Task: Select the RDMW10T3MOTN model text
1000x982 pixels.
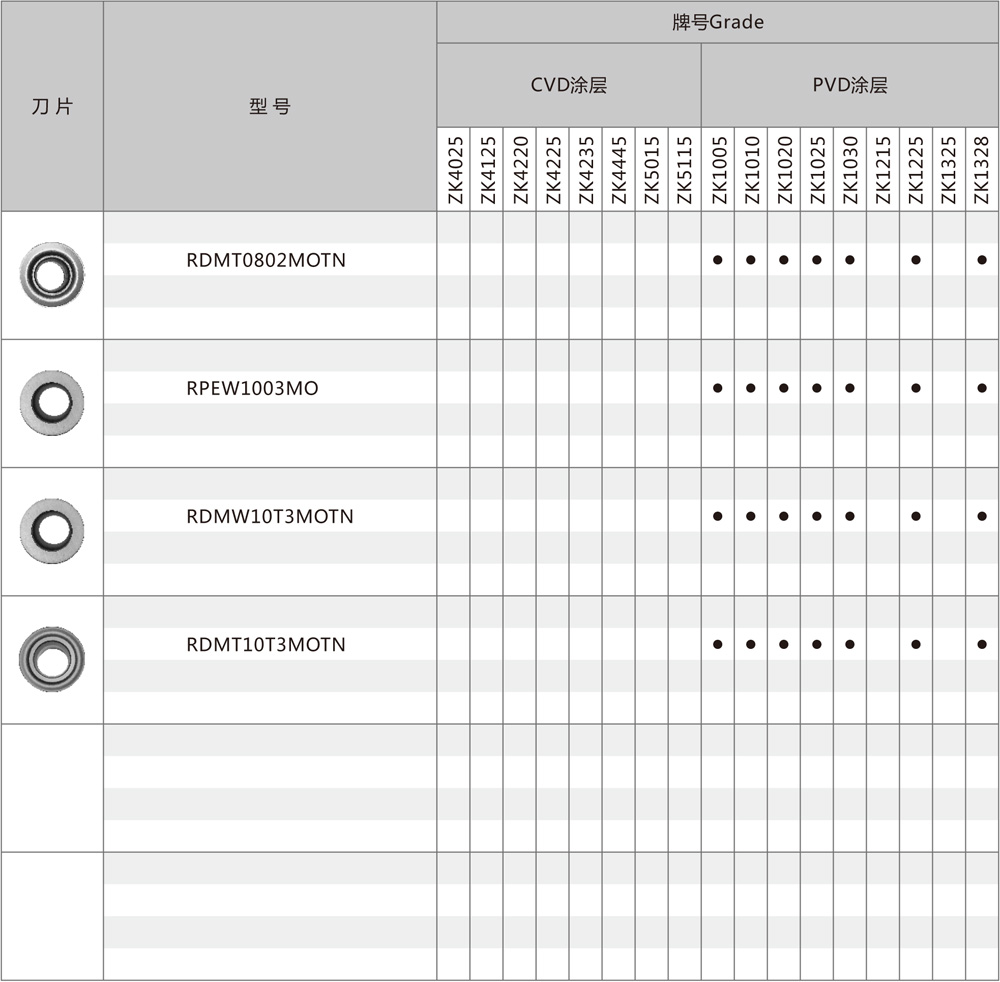Action: click(x=269, y=517)
